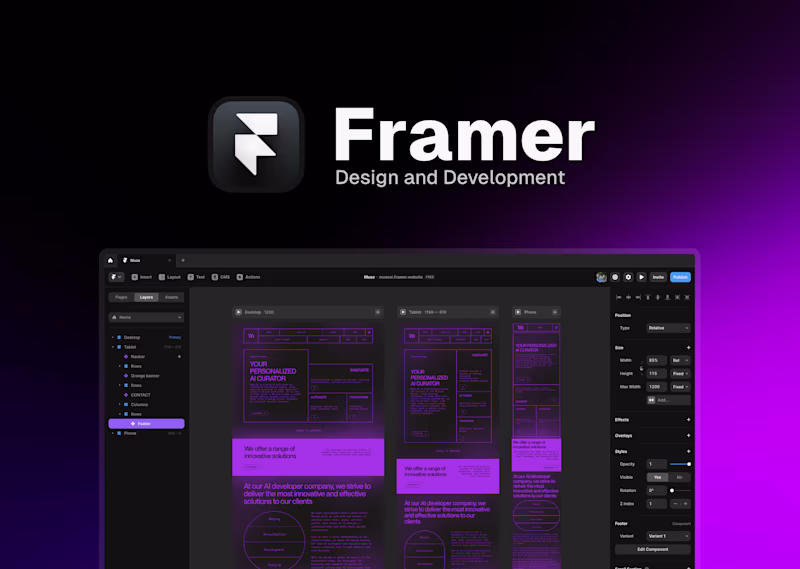
Task: Click the add icon on the Desktop frame header
Action: coord(378,312)
